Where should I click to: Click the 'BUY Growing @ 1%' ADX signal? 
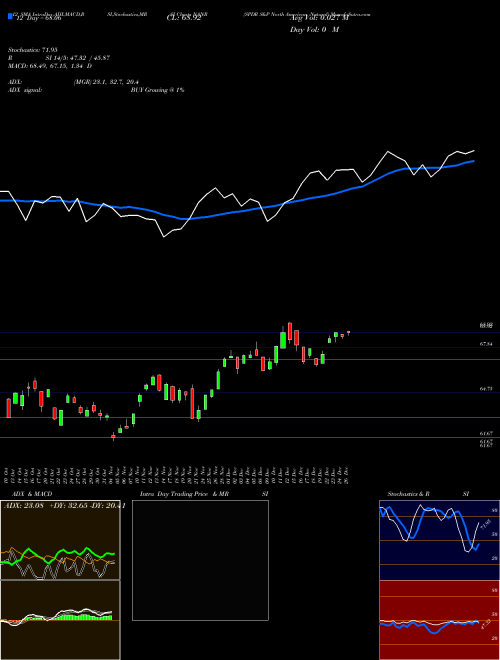pos(157,90)
